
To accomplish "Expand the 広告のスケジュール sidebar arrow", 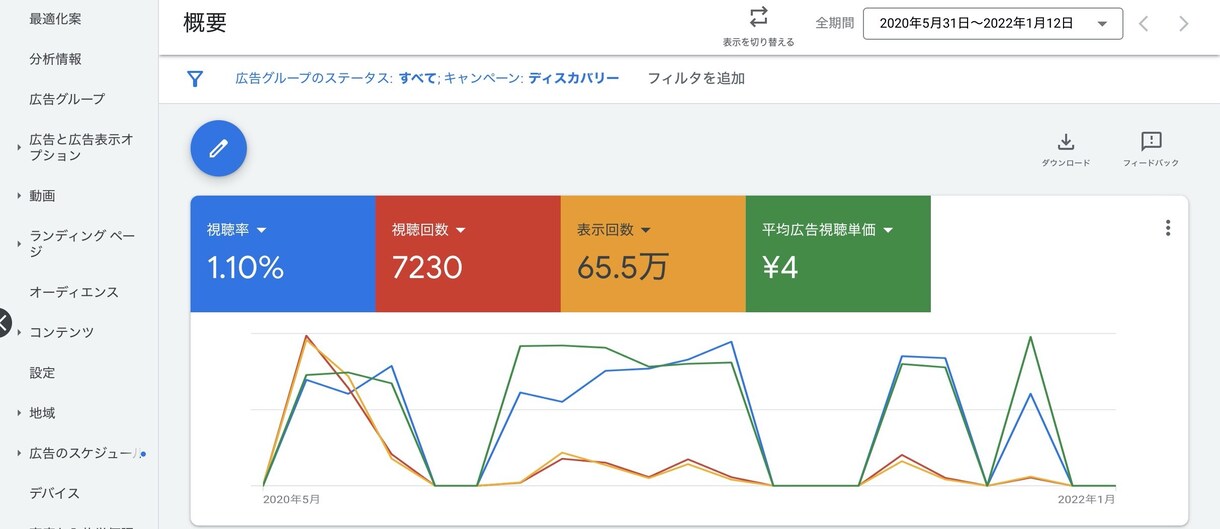I will pos(19,453).
